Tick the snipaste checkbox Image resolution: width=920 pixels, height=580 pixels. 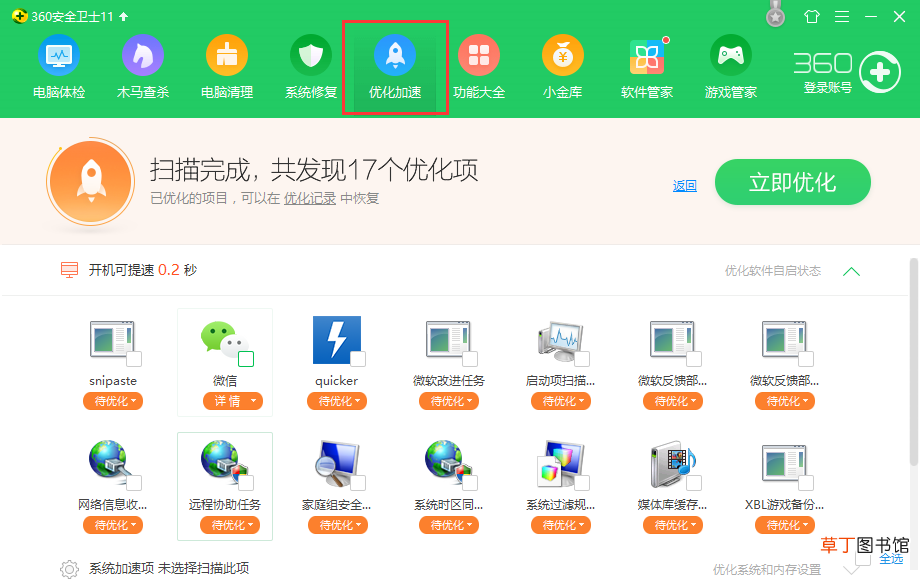(134, 359)
